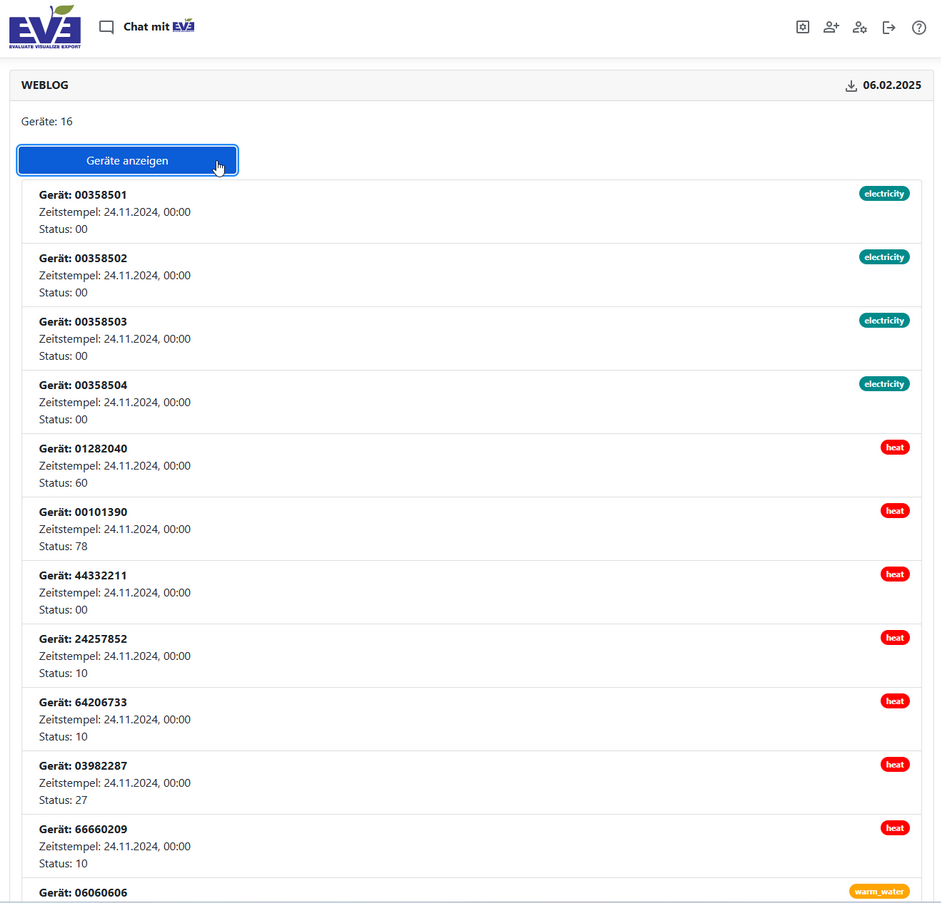Click the add user icon
This screenshot has width=941, height=903.
tap(831, 28)
